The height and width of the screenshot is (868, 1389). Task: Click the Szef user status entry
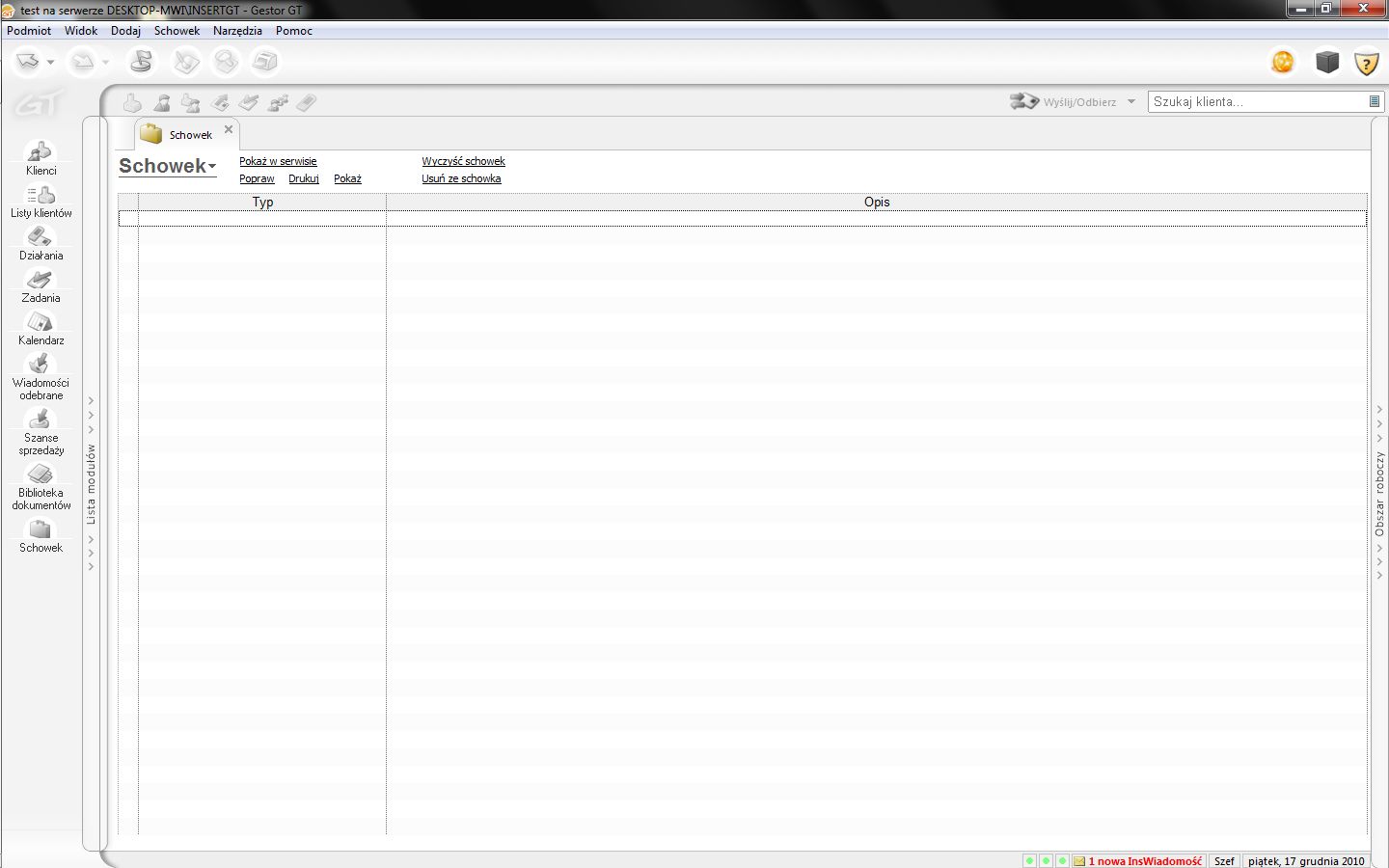pyautogui.click(x=1224, y=861)
